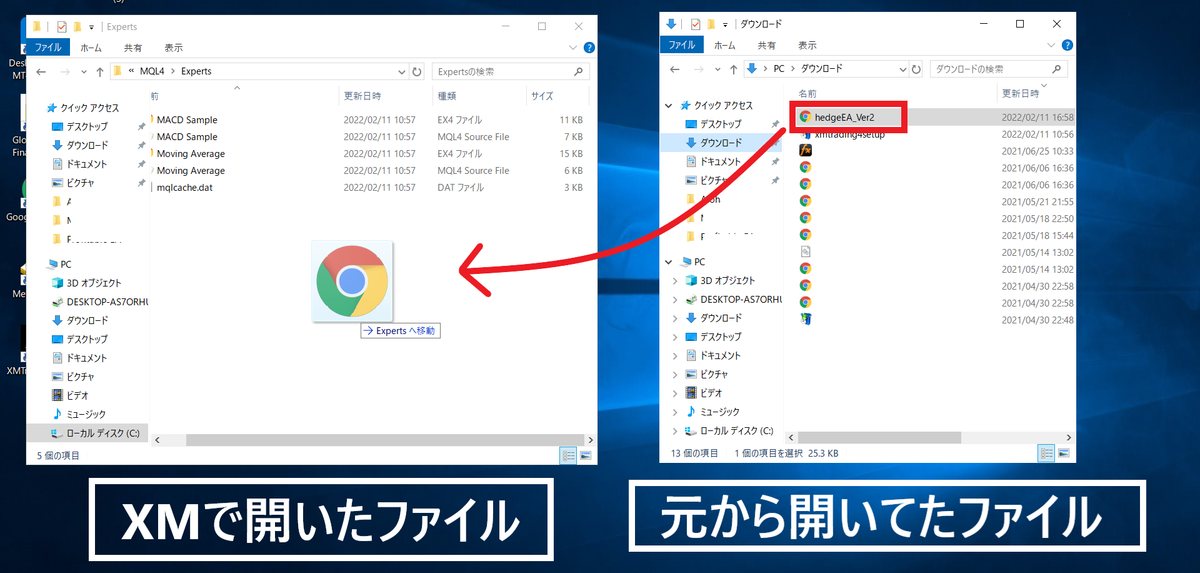
Task: Switch Downloads window to large icons view
Action: (1065, 453)
